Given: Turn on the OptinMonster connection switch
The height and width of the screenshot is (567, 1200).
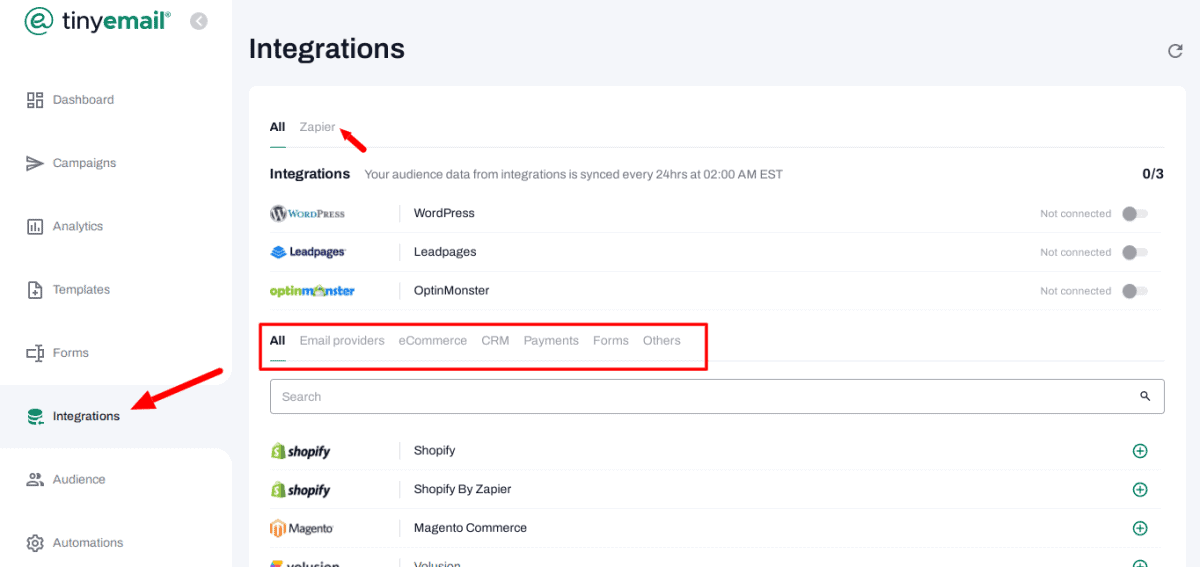Looking at the screenshot, I should [x=1134, y=291].
